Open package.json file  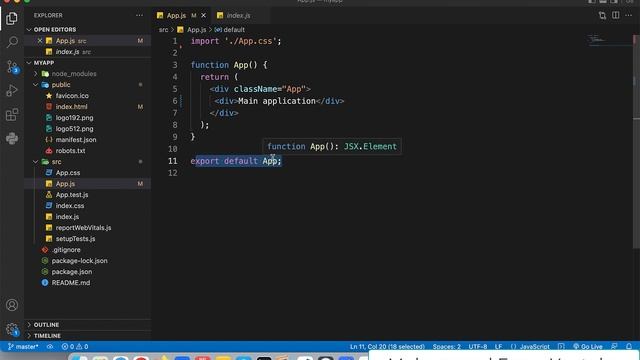point(72,272)
